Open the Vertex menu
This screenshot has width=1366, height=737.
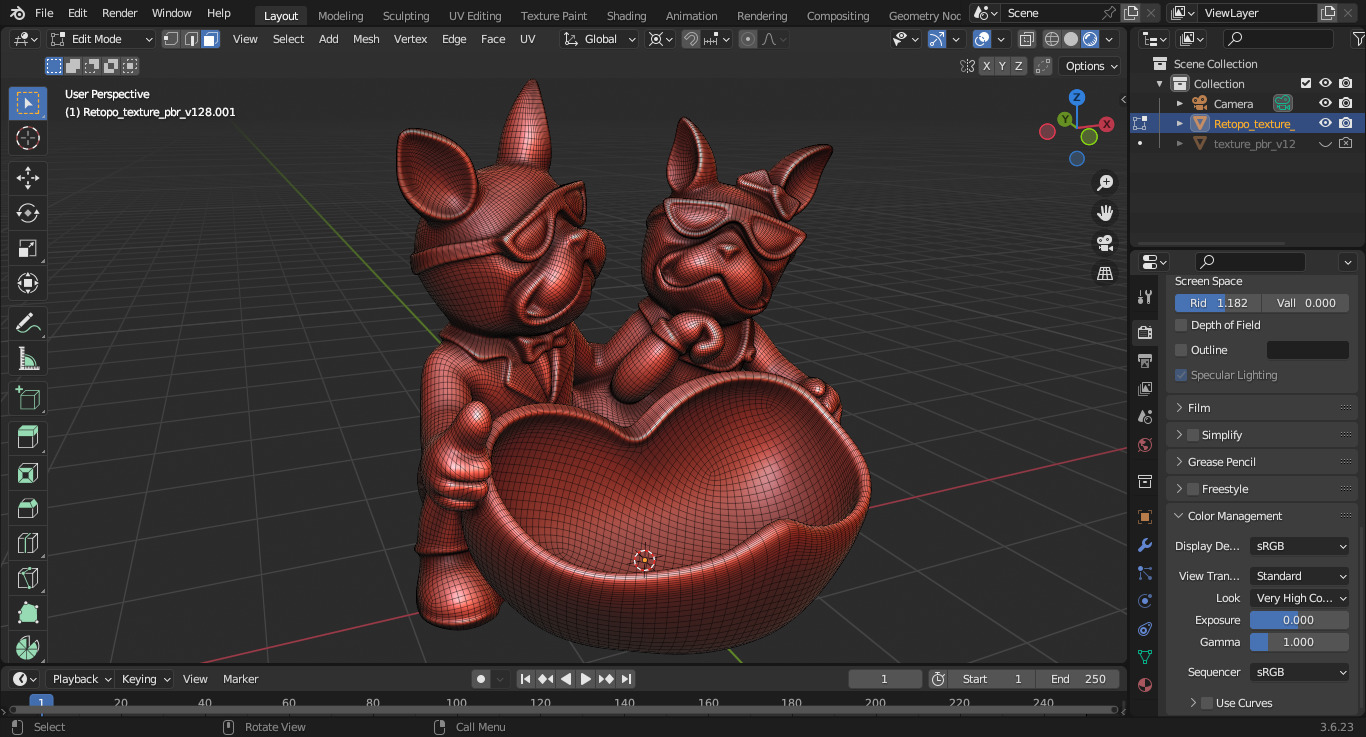click(410, 39)
